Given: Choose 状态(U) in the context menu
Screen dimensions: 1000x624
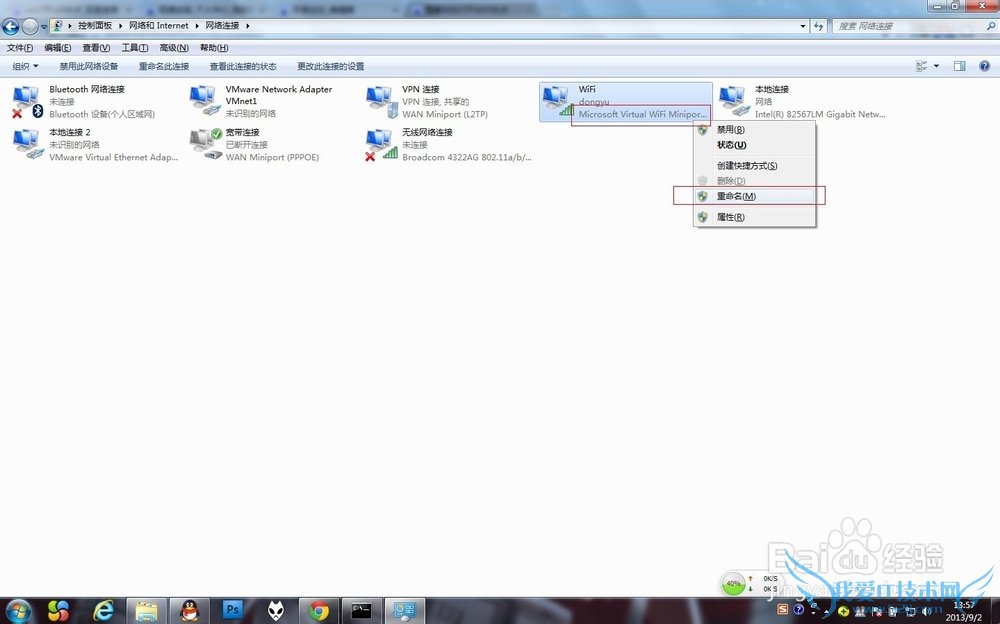Looking at the screenshot, I should coord(754,145).
